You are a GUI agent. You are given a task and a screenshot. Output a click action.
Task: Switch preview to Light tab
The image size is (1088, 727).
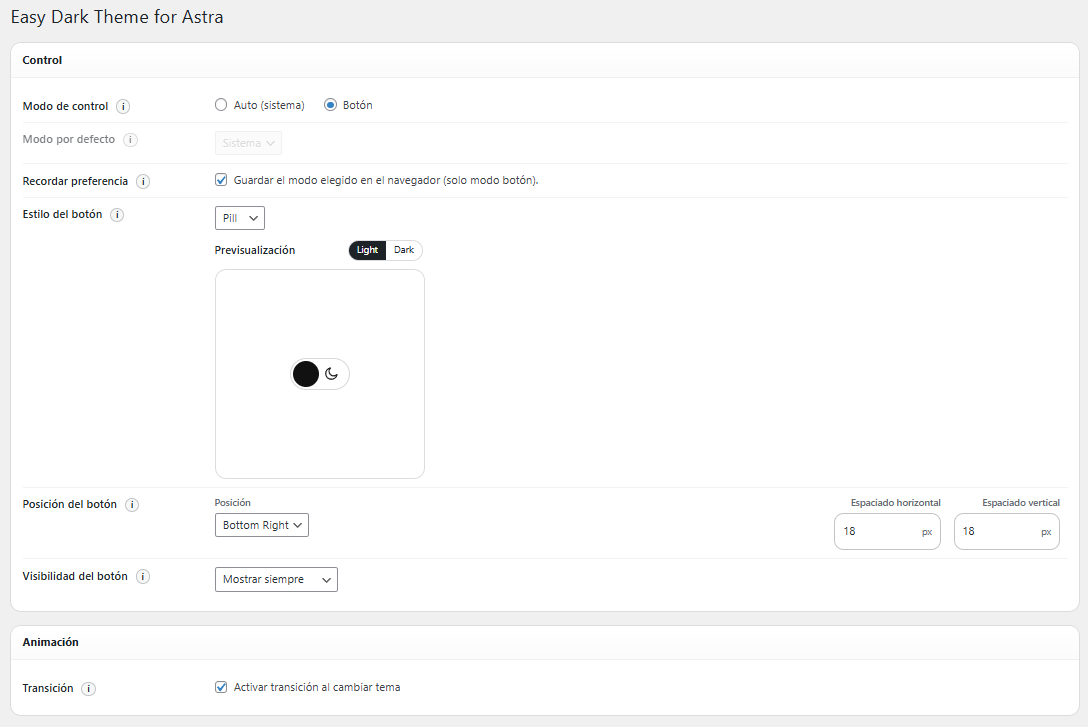coord(367,250)
